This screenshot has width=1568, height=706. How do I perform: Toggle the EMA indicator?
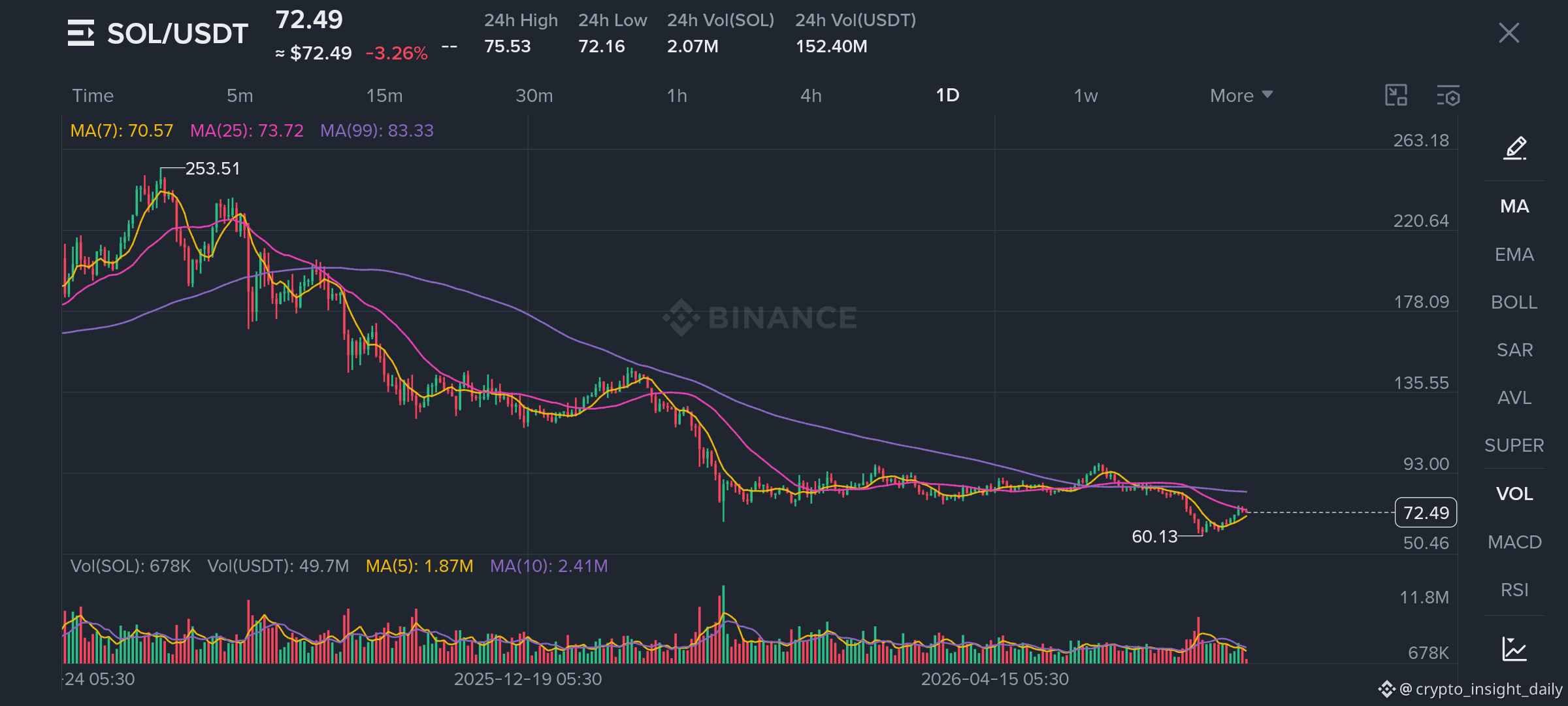[x=1514, y=254]
